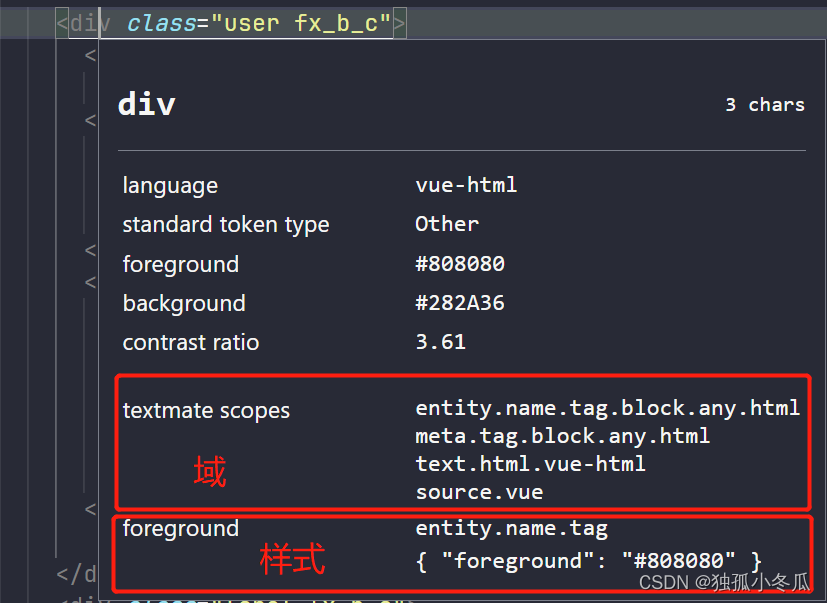The image size is (827, 603).
Task: Click the language label row
Action: (170, 185)
